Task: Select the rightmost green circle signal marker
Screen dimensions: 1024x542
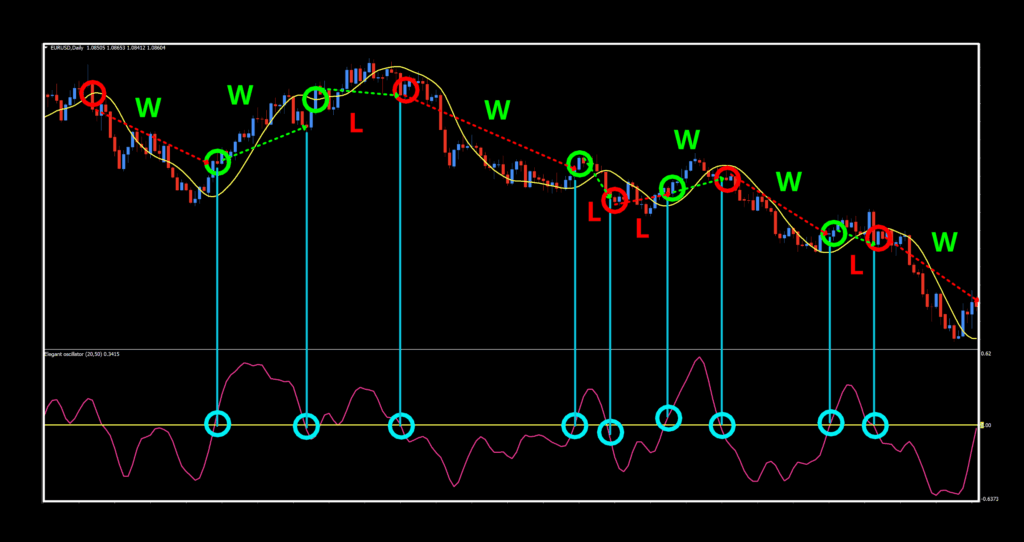Action: (x=833, y=233)
